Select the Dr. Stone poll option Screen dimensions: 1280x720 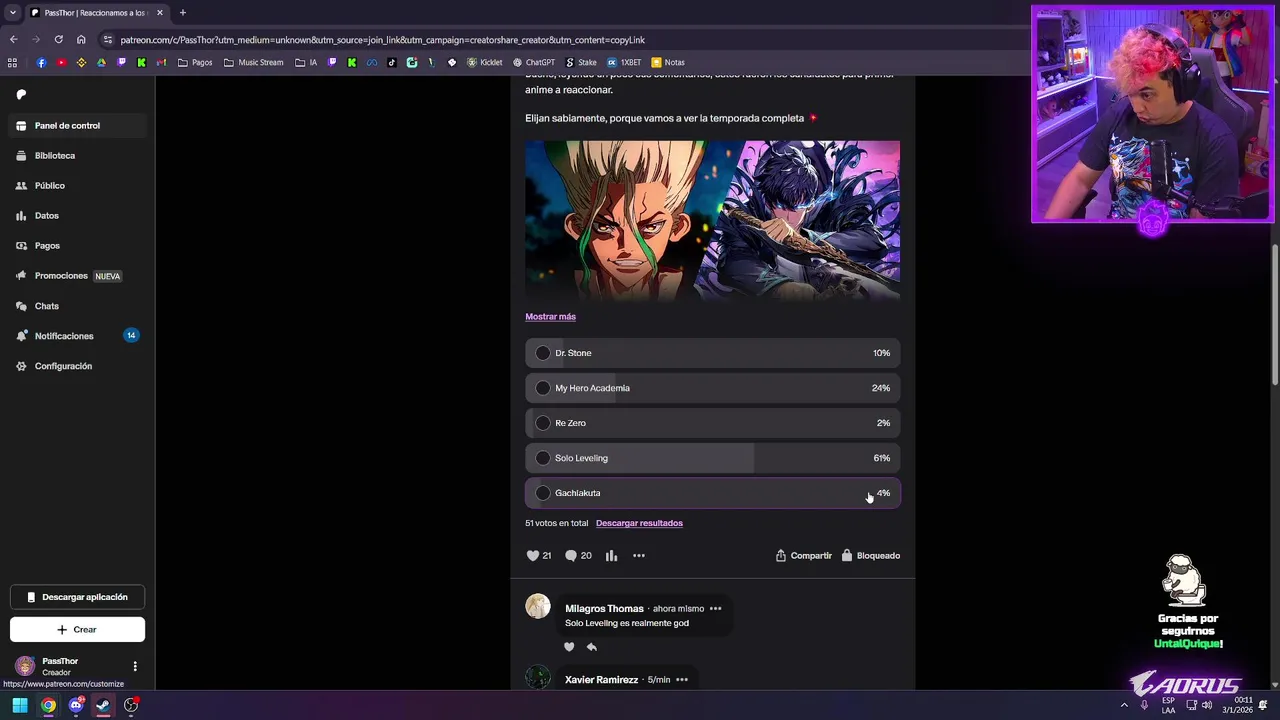pyautogui.click(x=712, y=353)
